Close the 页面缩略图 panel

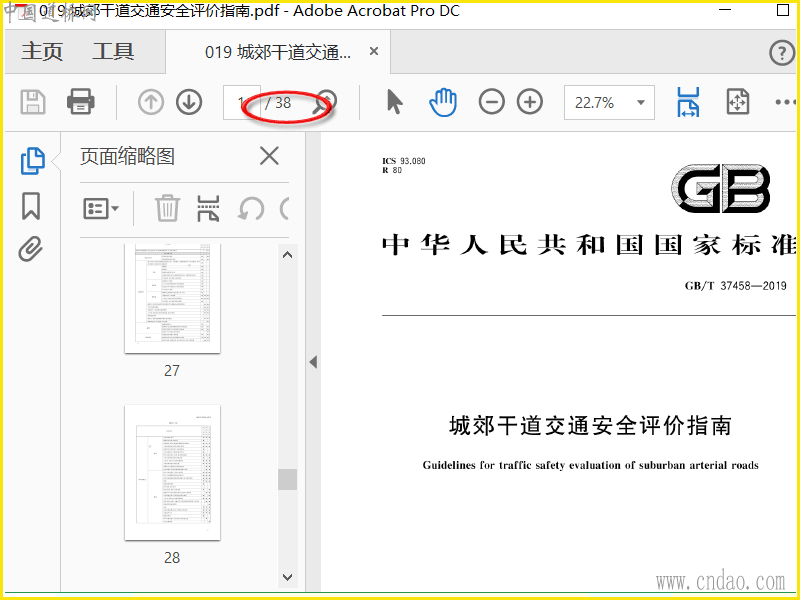click(x=269, y=156)
